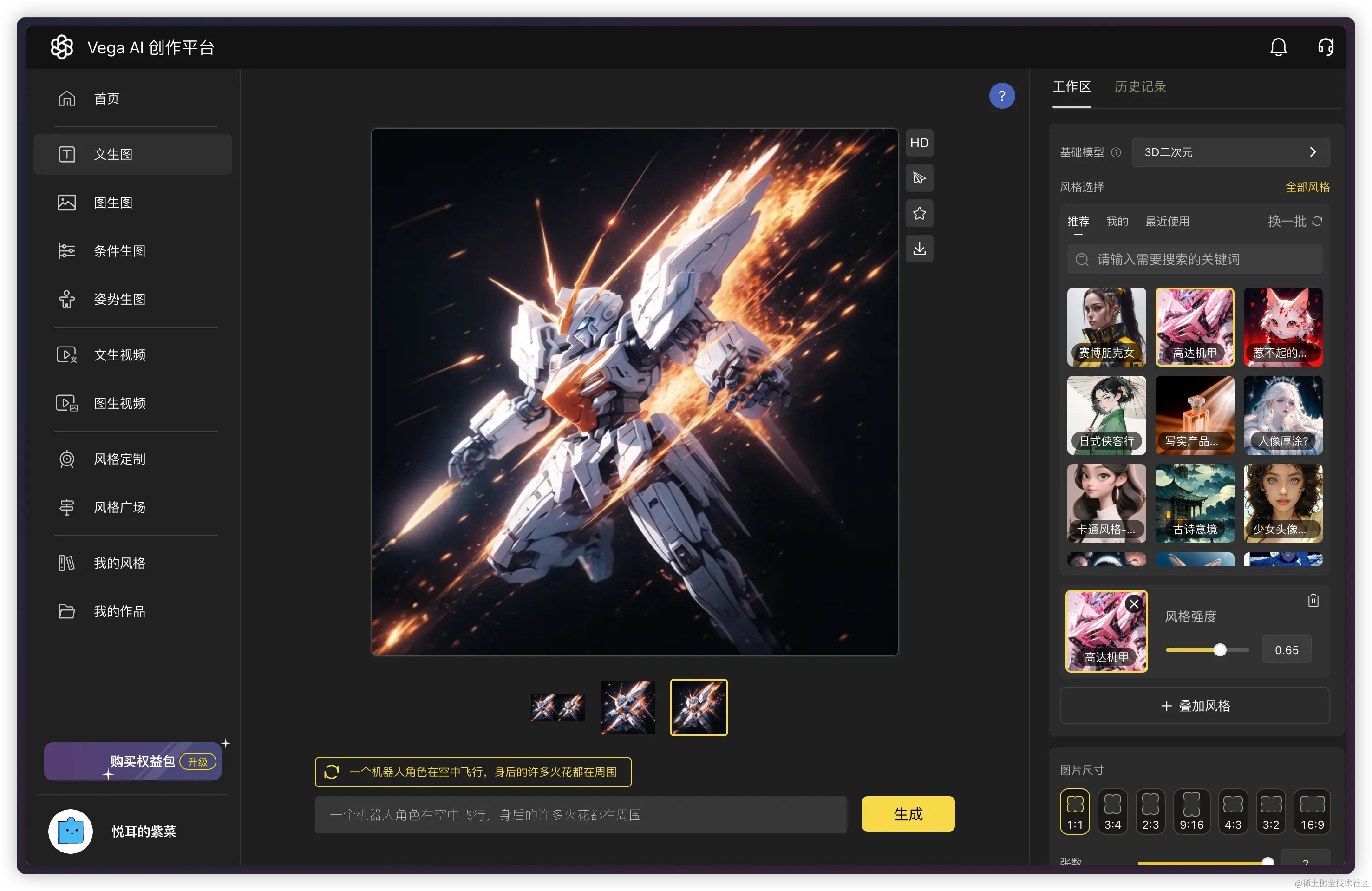Delete stacked style with trash icon
The image size is (1372, 891).
(1313, 600)
